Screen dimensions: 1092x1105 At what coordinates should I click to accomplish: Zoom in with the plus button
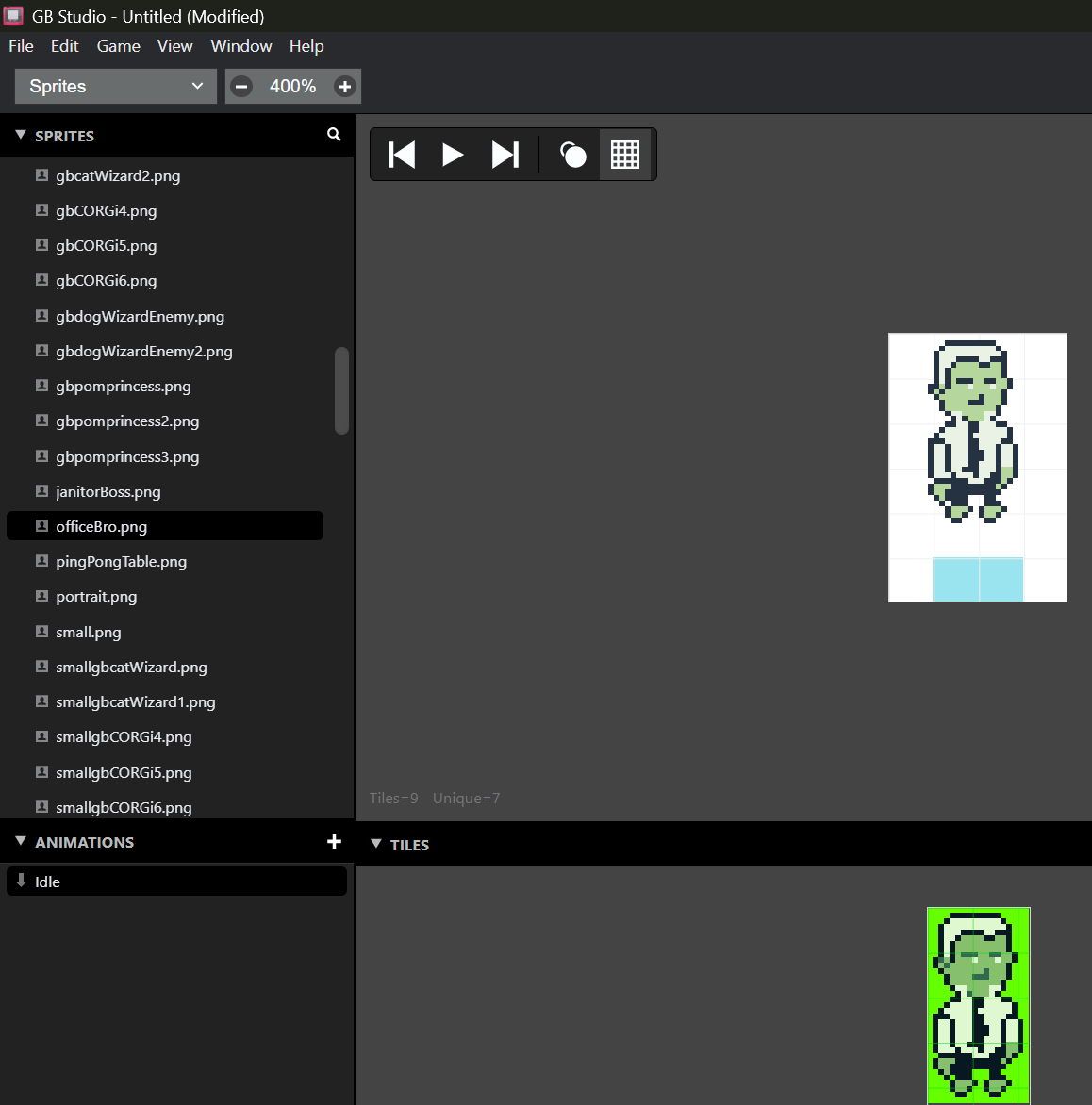(x=345, y=87)
